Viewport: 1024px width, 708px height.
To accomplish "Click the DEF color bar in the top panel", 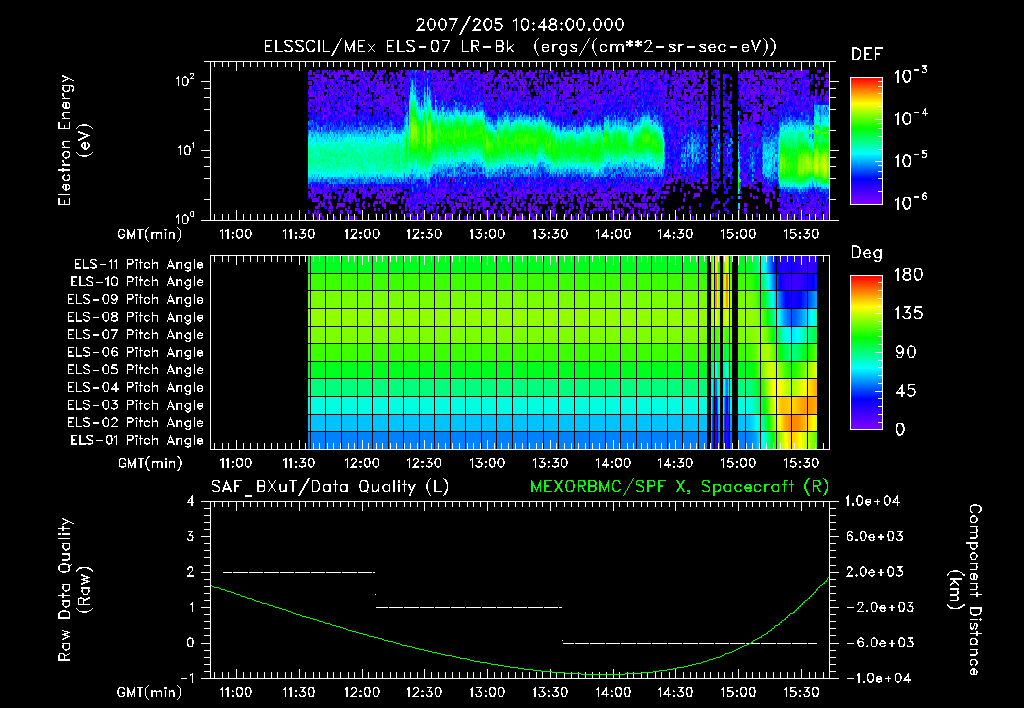I will pos(866,140).
